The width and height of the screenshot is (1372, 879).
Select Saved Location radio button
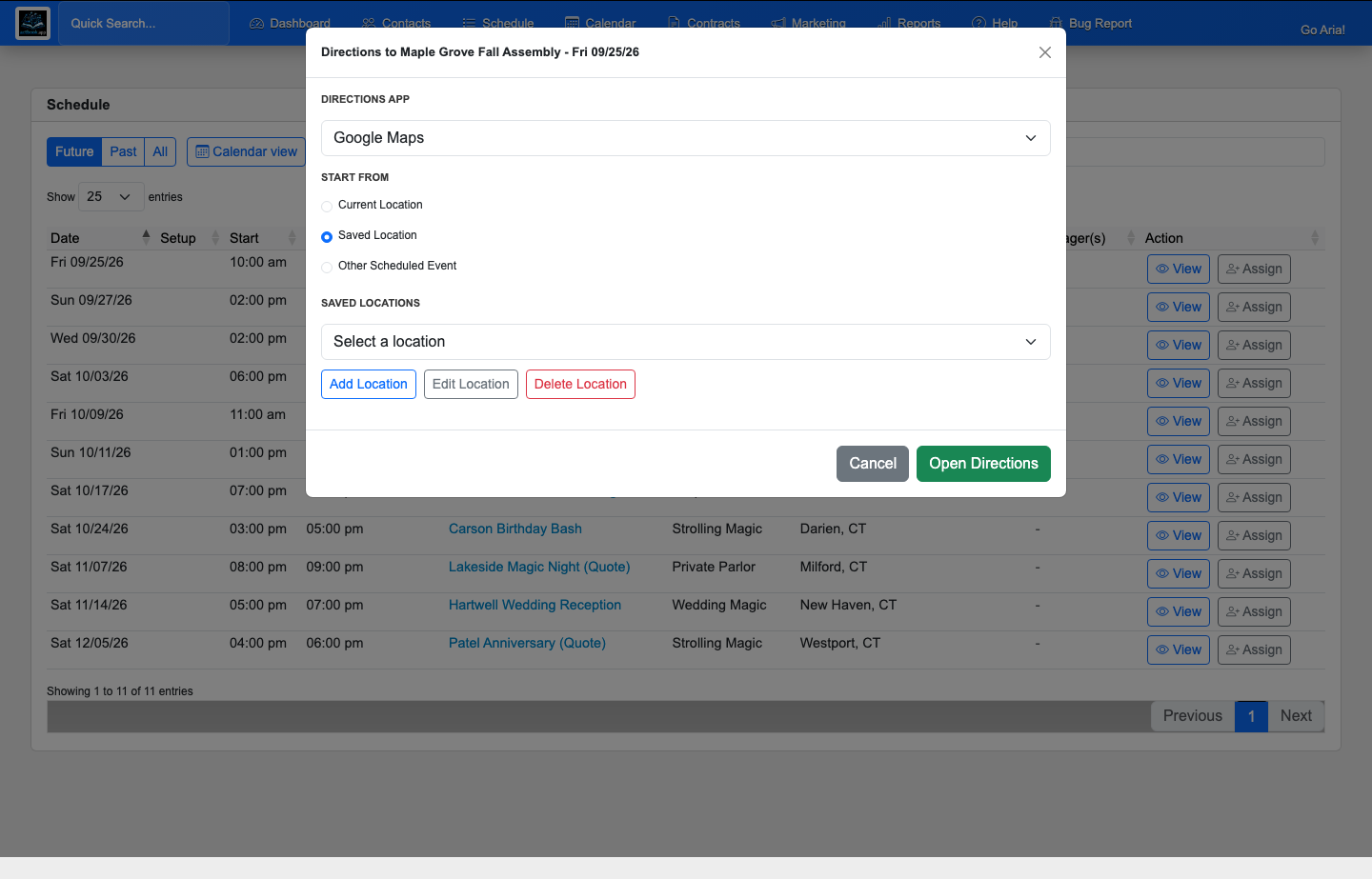pos(327,236)
